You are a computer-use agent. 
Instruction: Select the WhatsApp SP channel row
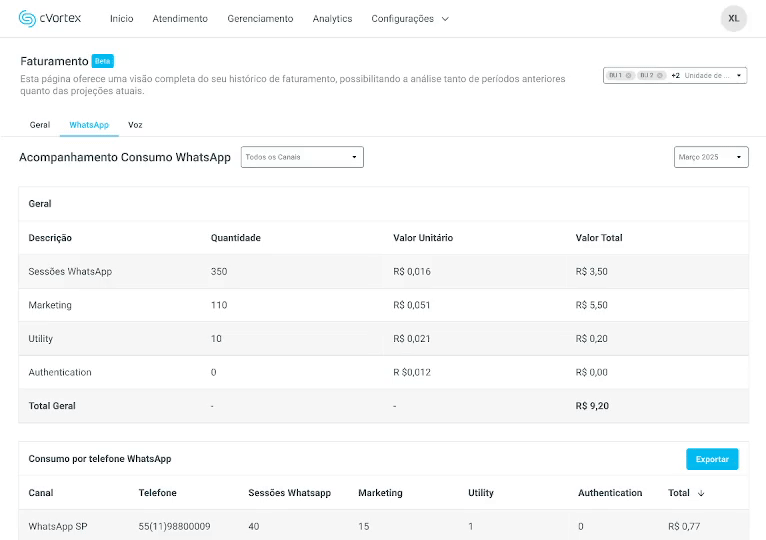58,526
